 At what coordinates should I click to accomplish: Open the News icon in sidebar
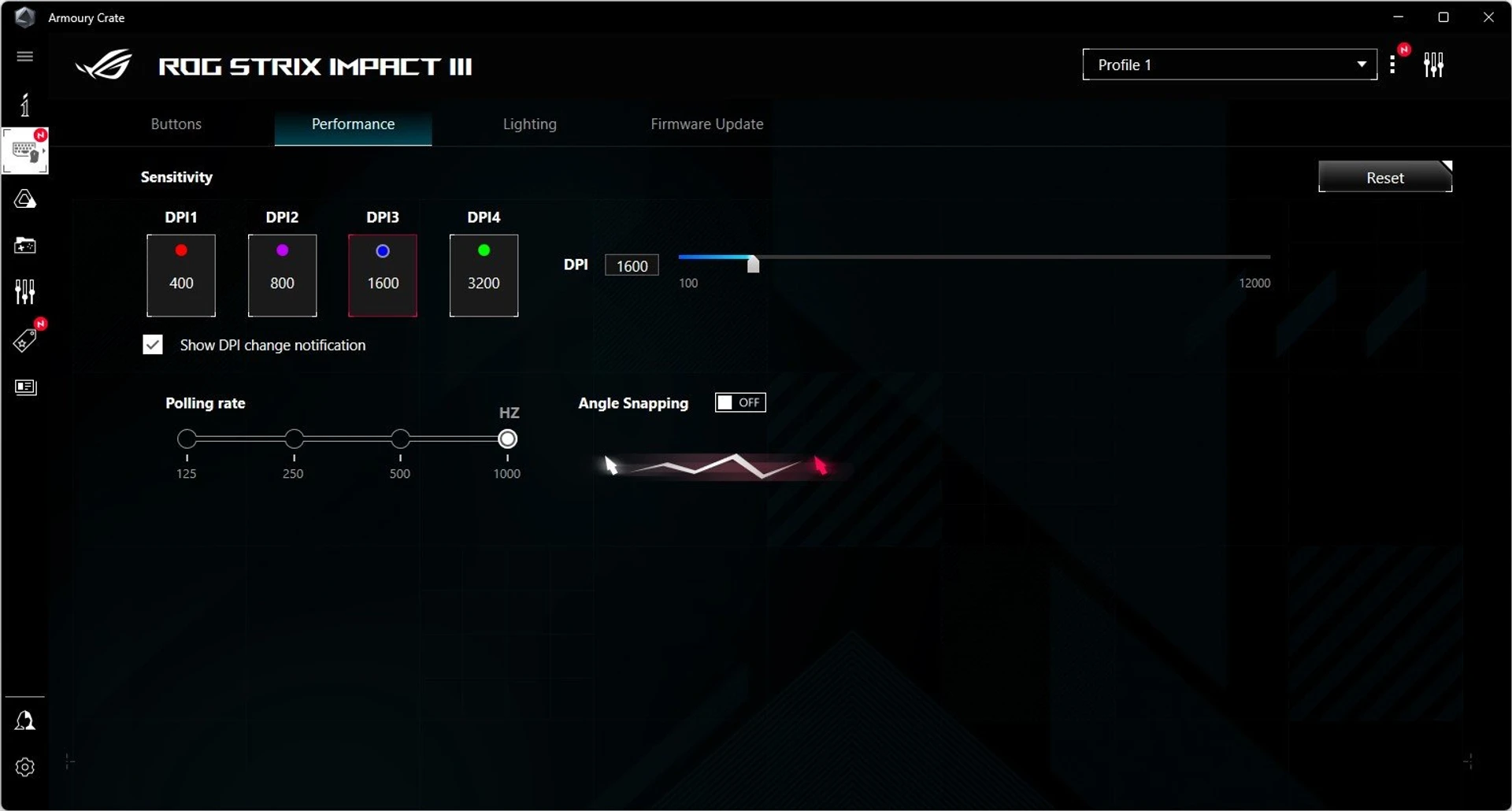(26, 387)
